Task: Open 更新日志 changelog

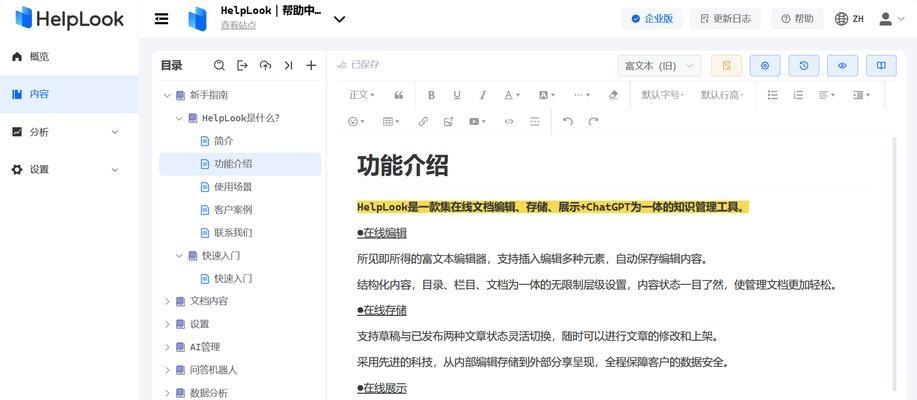Action: point(725,19)
